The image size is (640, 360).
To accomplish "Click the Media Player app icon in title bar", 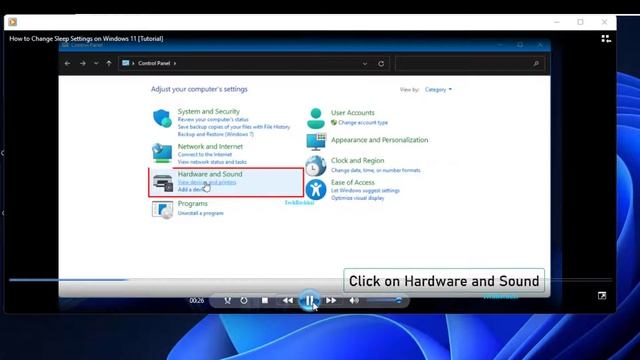I will pyautogui.click(x=13, y=22).
